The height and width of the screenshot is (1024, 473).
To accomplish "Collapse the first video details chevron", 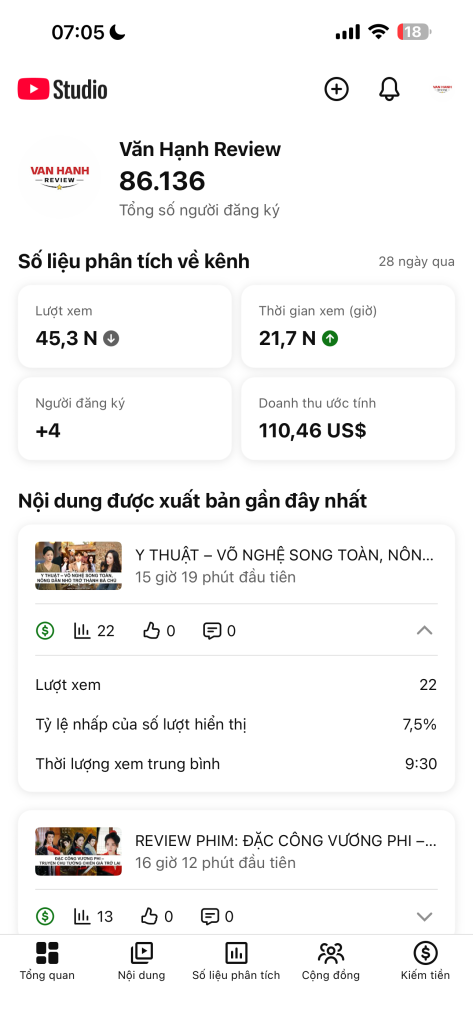I will [x=425, y=630].
